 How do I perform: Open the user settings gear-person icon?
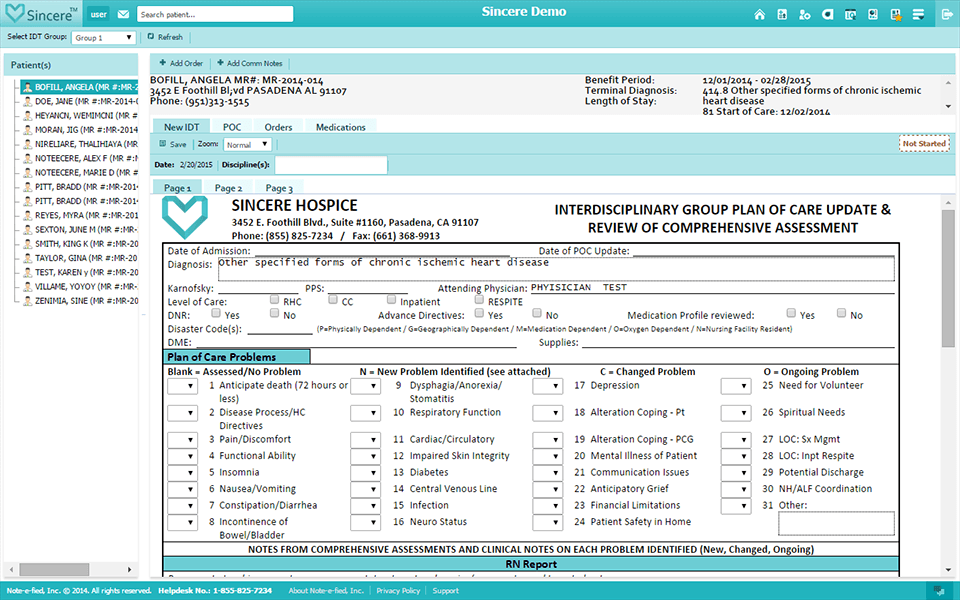pos(804,14)
